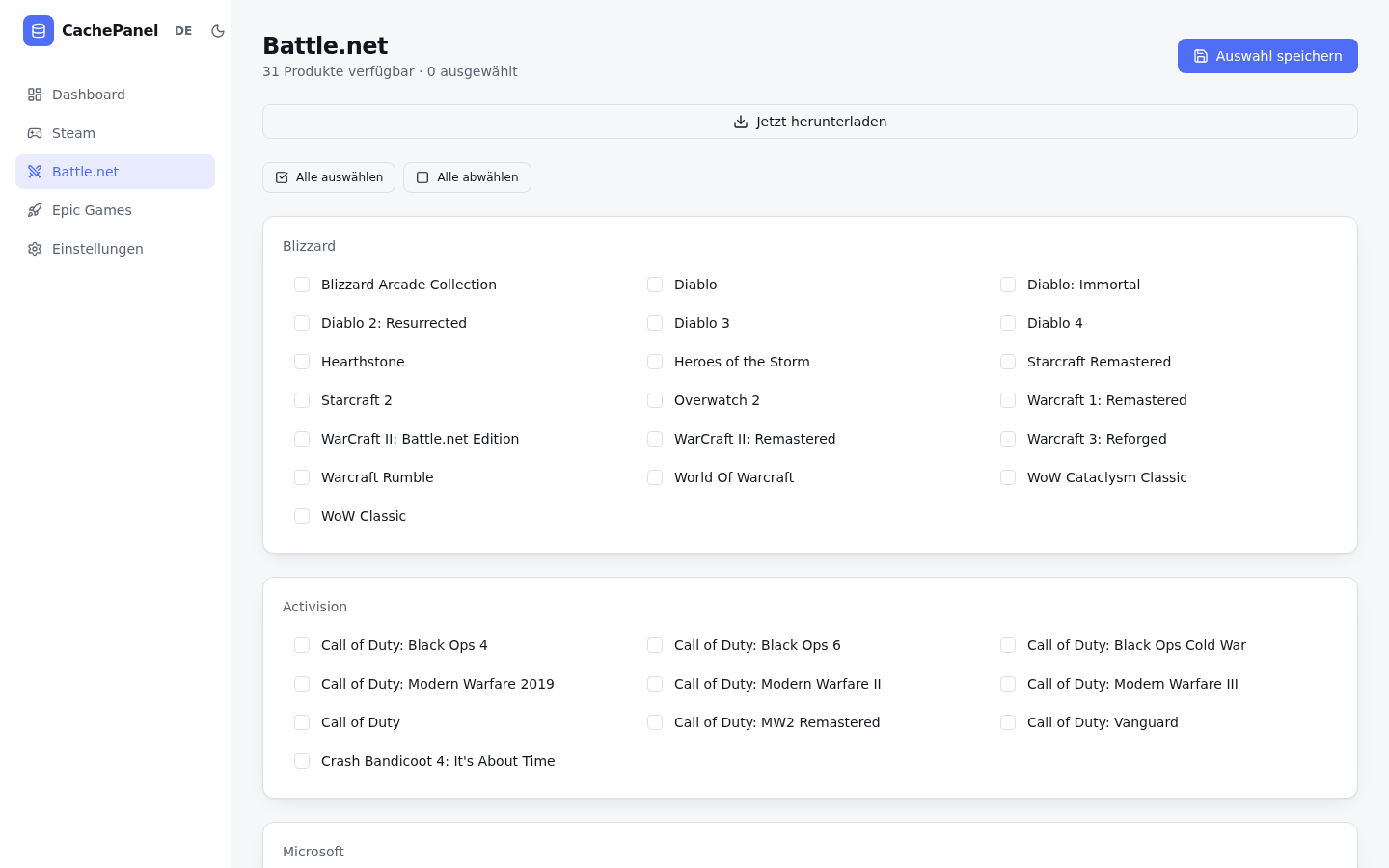Click the Battle.net swords icon in the sidebar
Viewport: 1389px width, 868px height.
coord(35,172)
